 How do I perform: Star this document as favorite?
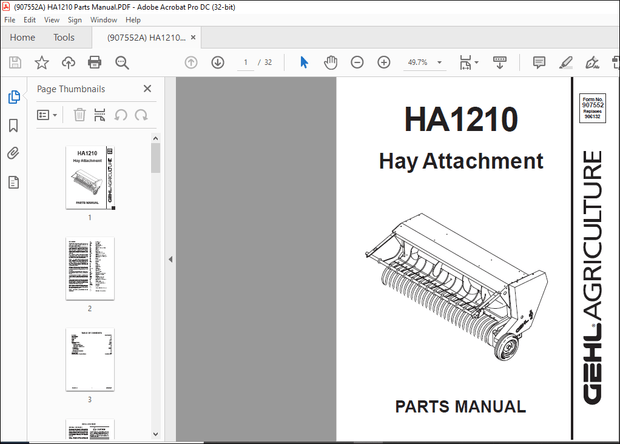42,62
